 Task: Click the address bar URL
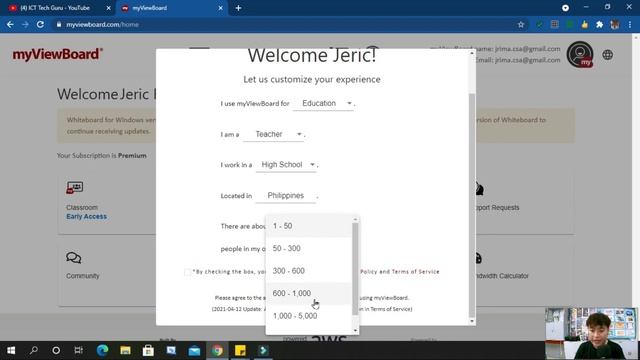(102, 24)
